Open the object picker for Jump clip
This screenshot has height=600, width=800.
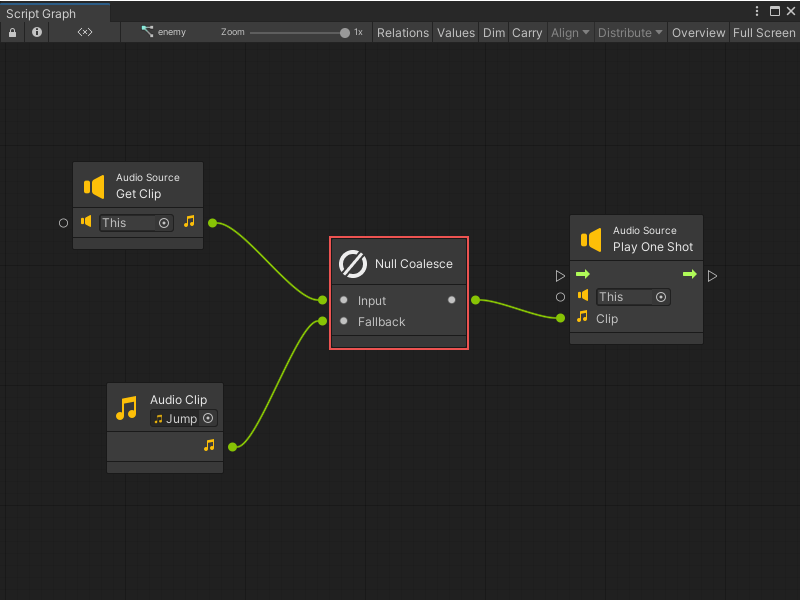point(207,418)
